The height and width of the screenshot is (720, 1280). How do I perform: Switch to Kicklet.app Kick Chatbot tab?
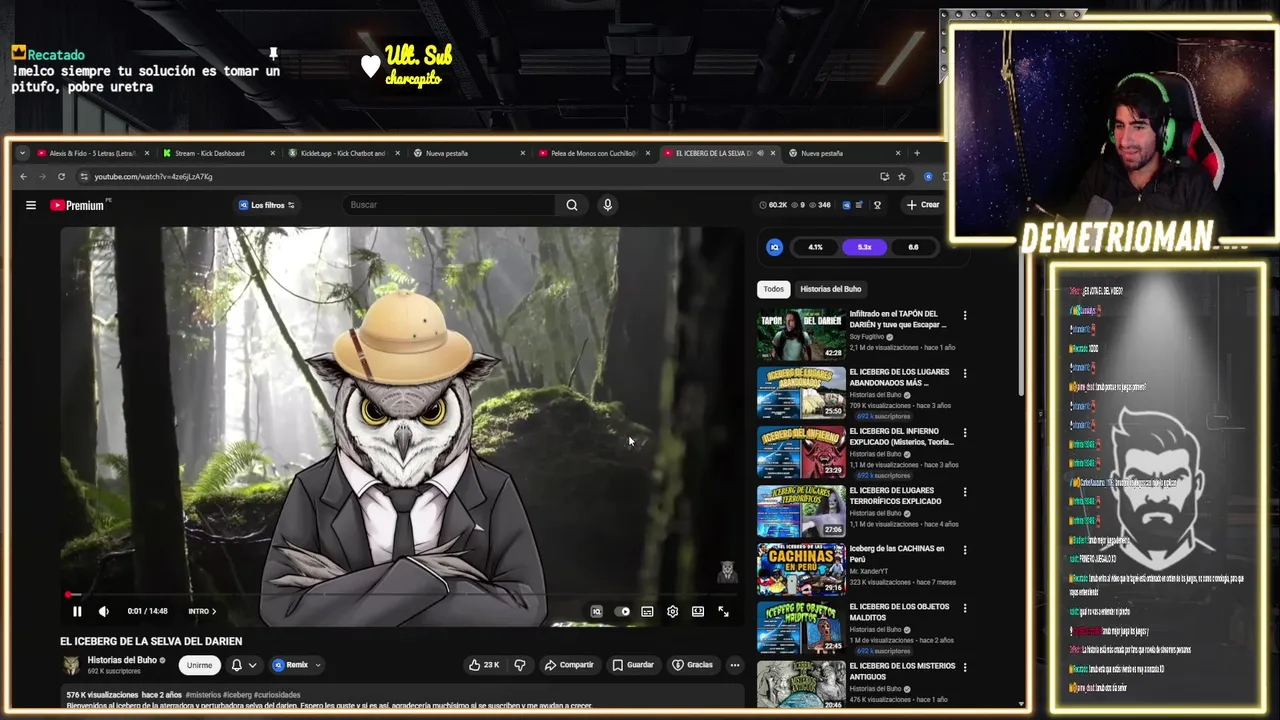(344, 153)
